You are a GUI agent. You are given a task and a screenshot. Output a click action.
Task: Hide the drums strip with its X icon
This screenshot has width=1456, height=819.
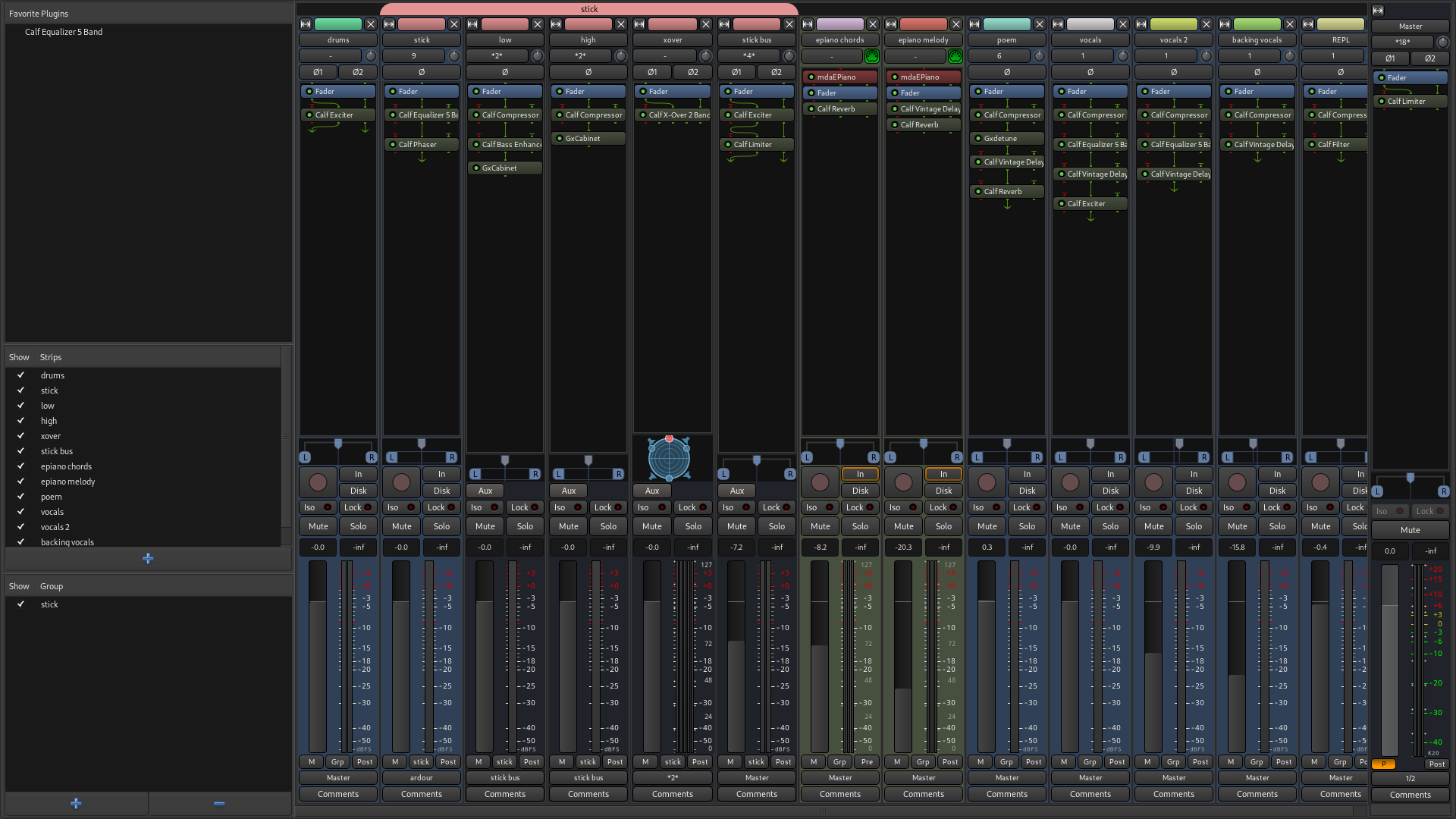click(x=371, y=24)
